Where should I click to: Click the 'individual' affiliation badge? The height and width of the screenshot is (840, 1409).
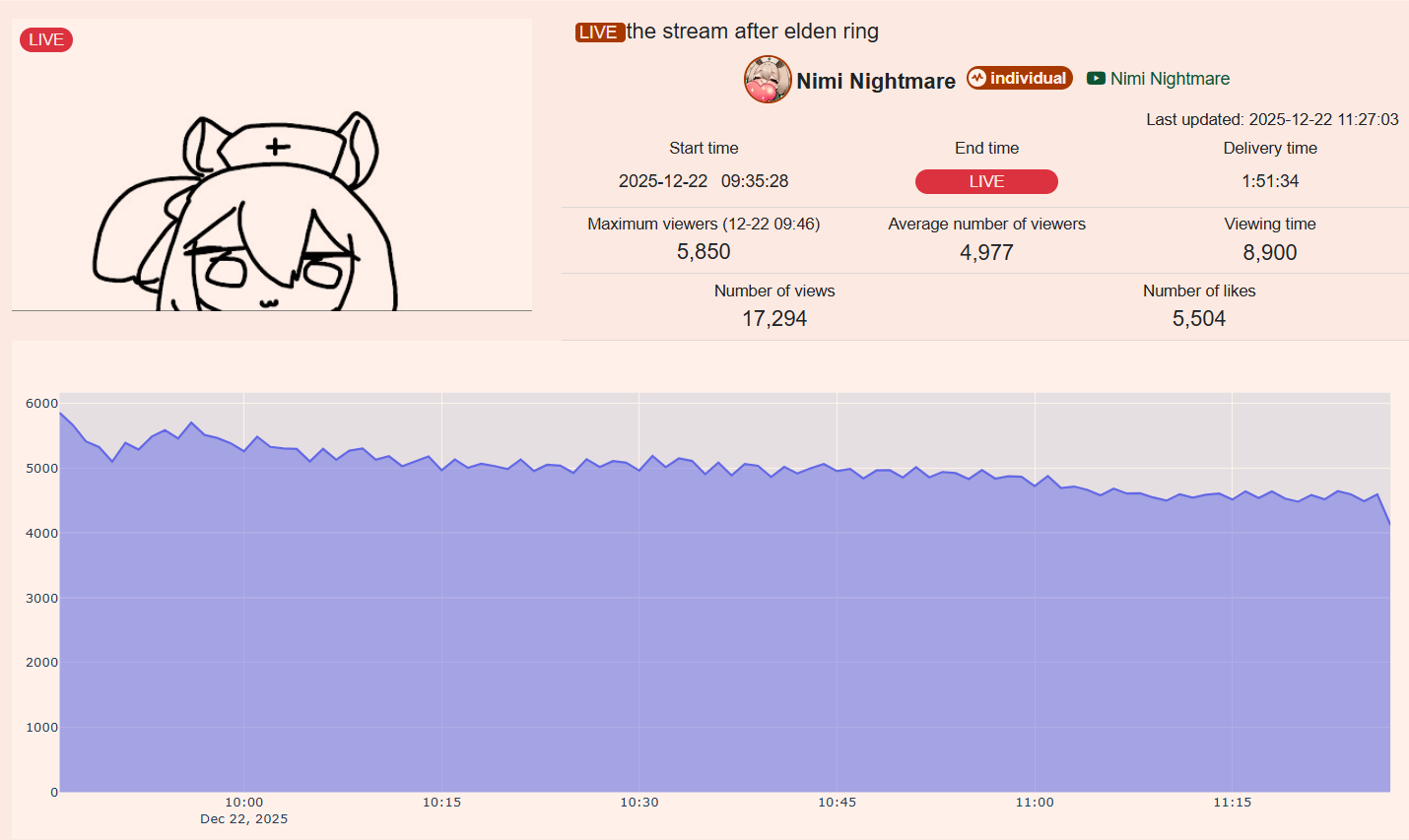coord(1020,78)
